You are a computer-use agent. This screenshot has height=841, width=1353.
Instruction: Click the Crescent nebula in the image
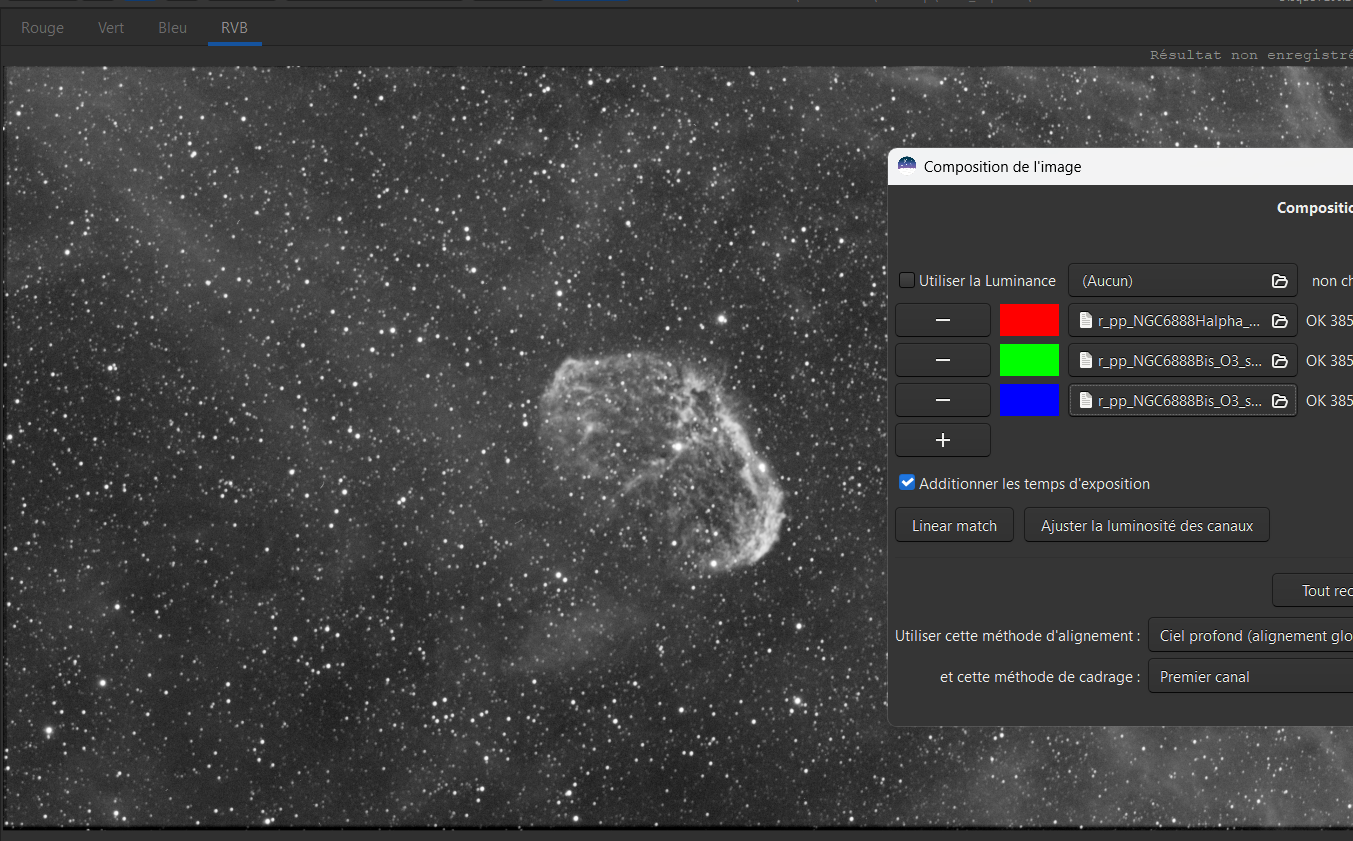[660, 460]
